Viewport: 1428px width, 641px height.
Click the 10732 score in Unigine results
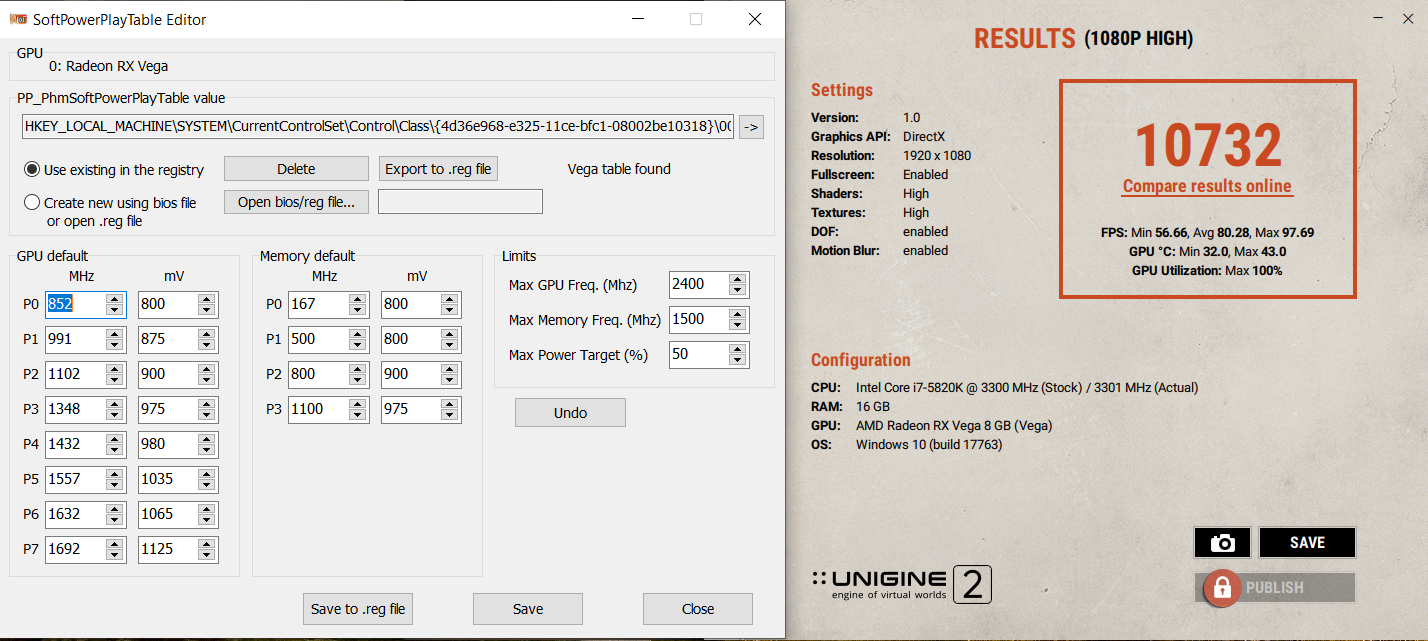(1208, 146)
